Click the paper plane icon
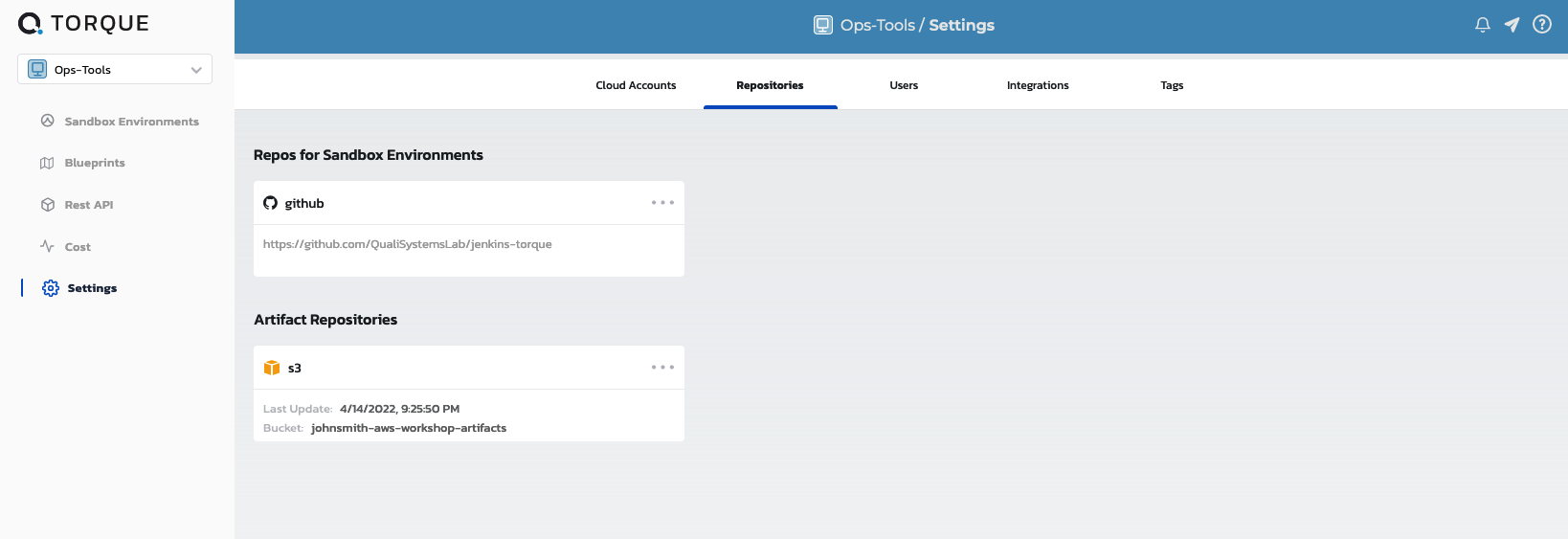 click(1512, 25)
